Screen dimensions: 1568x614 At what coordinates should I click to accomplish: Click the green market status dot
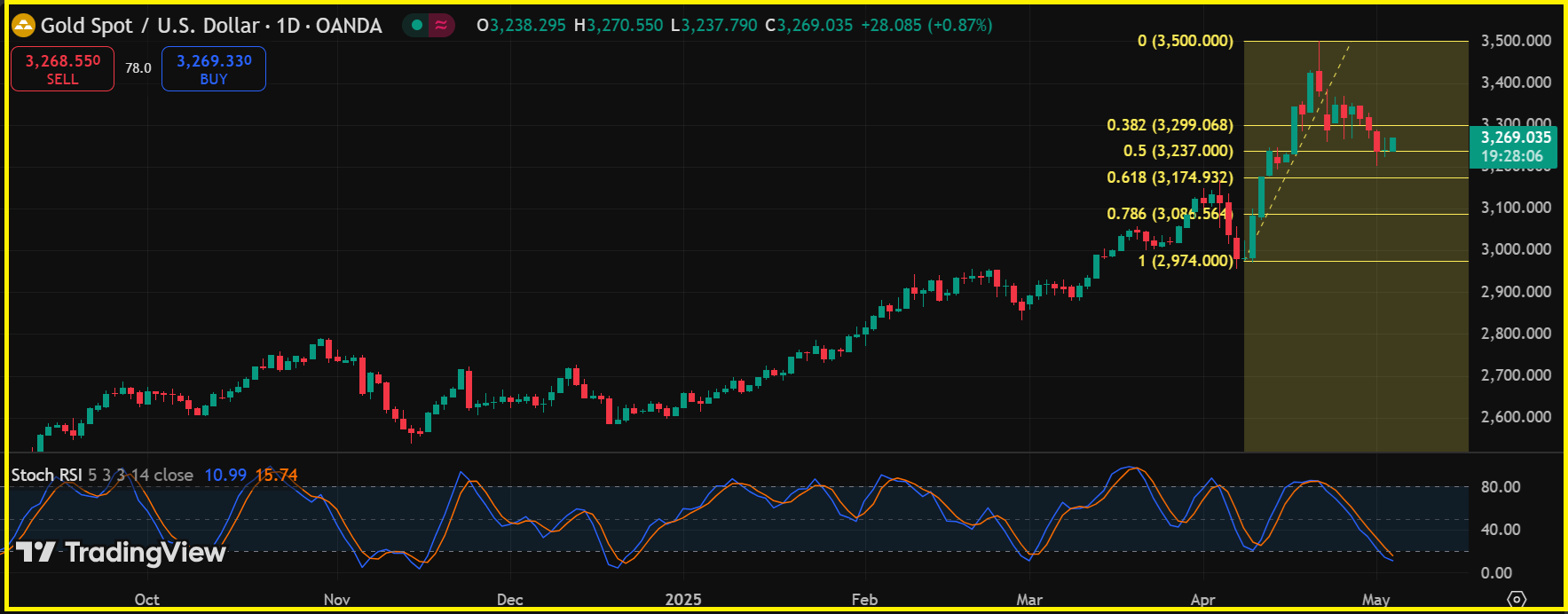(416, 26)
